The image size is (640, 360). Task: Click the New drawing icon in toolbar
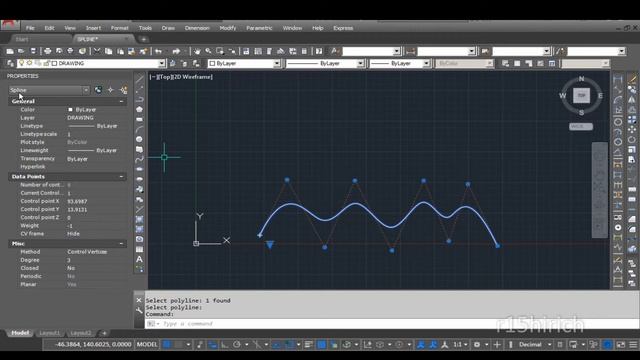tap(10, 51)
